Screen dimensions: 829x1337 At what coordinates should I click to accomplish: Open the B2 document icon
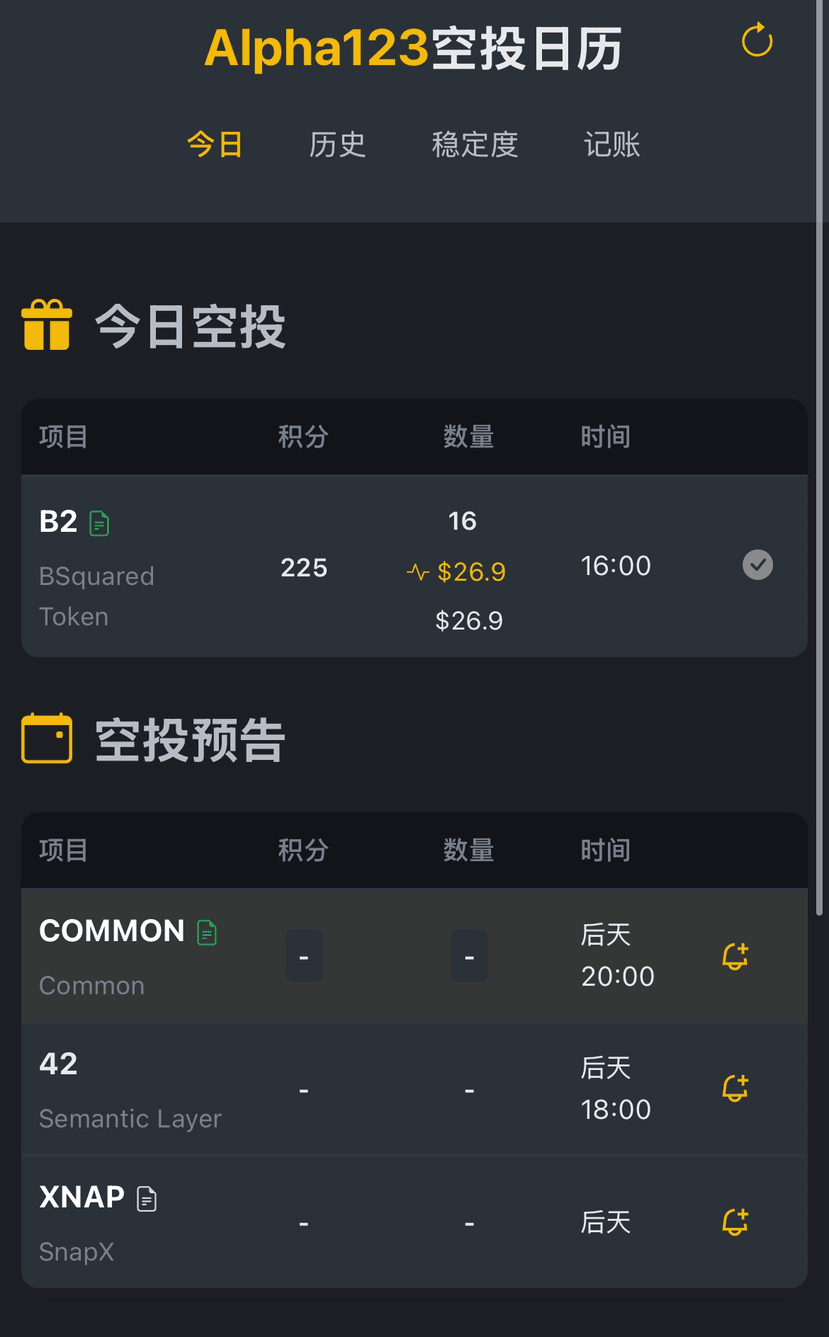click(99, 523)
